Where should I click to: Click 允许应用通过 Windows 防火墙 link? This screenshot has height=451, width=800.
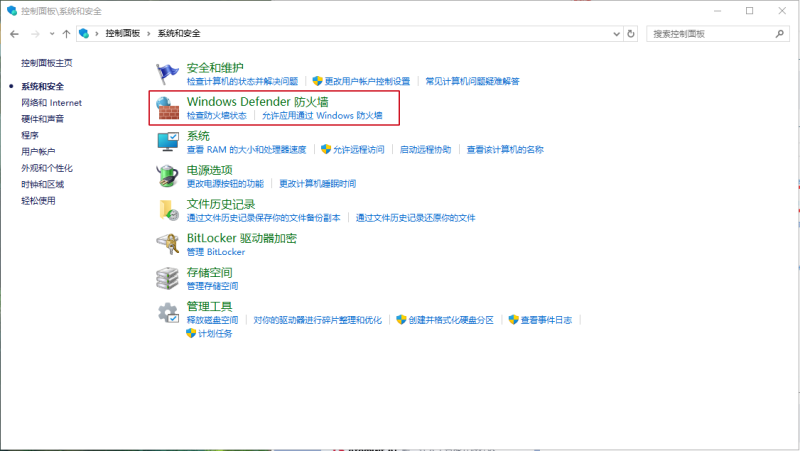click(322, 115)
